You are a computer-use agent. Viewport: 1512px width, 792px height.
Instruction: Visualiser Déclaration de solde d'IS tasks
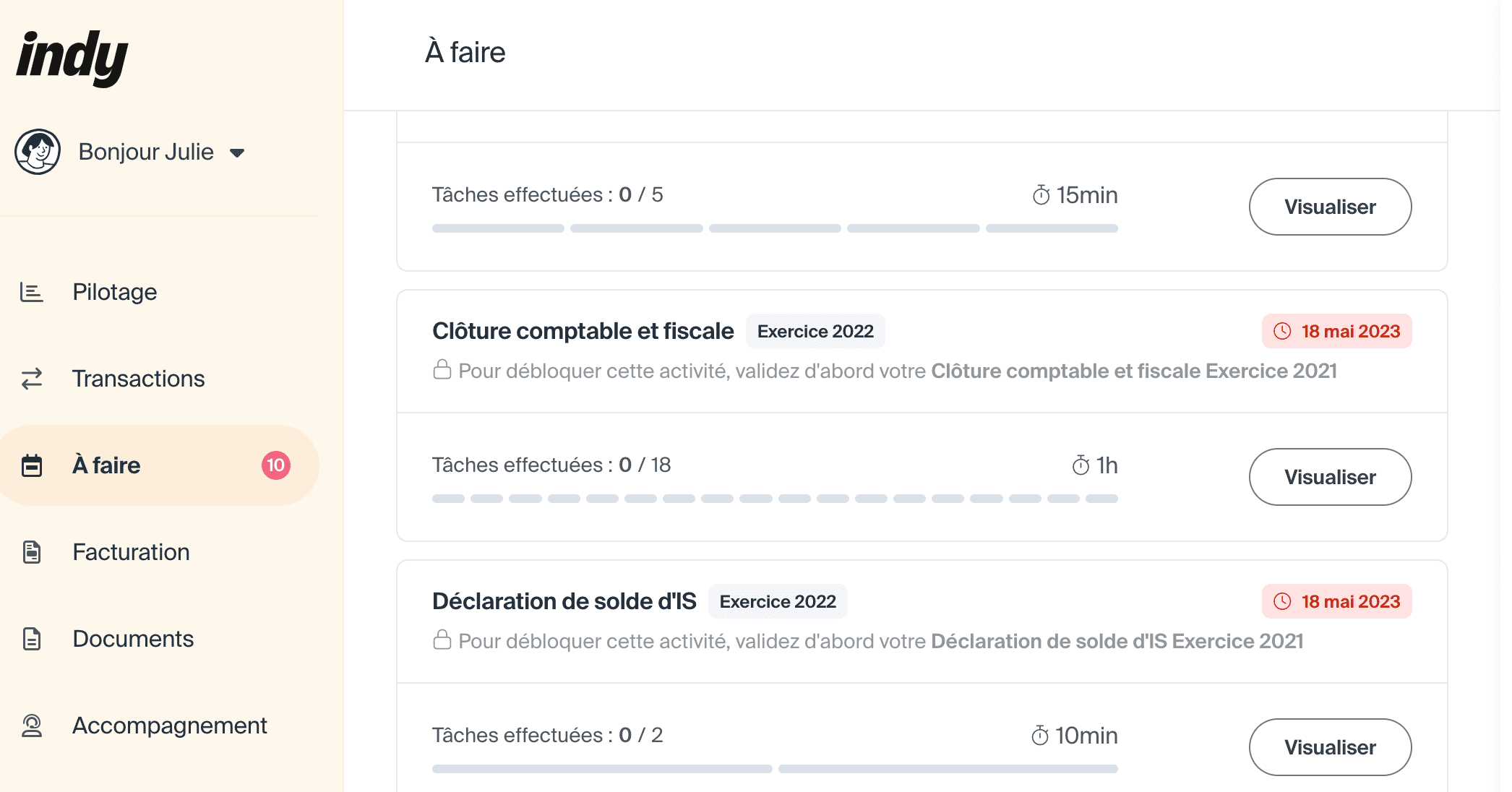[x=1330, y=747]
